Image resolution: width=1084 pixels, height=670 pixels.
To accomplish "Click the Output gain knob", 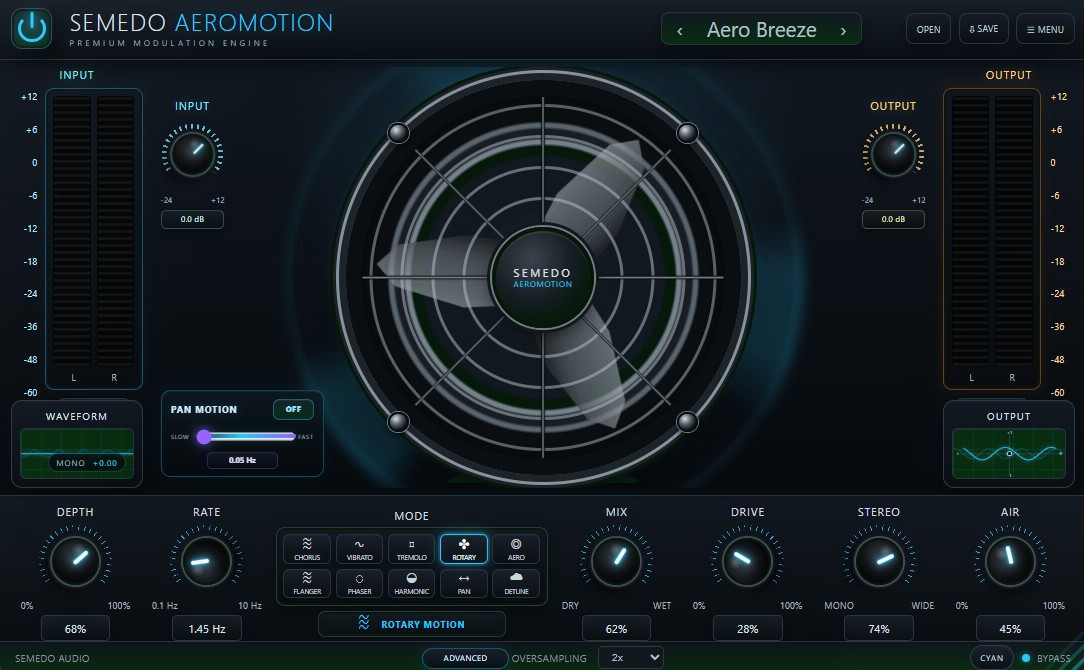I will tap(893, 153).
